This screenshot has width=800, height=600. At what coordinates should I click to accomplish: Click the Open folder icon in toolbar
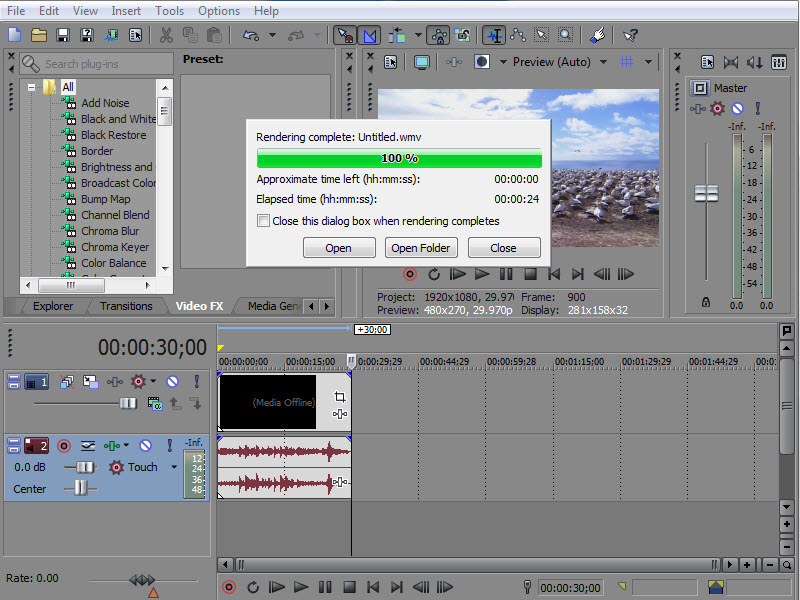(39, 35)
